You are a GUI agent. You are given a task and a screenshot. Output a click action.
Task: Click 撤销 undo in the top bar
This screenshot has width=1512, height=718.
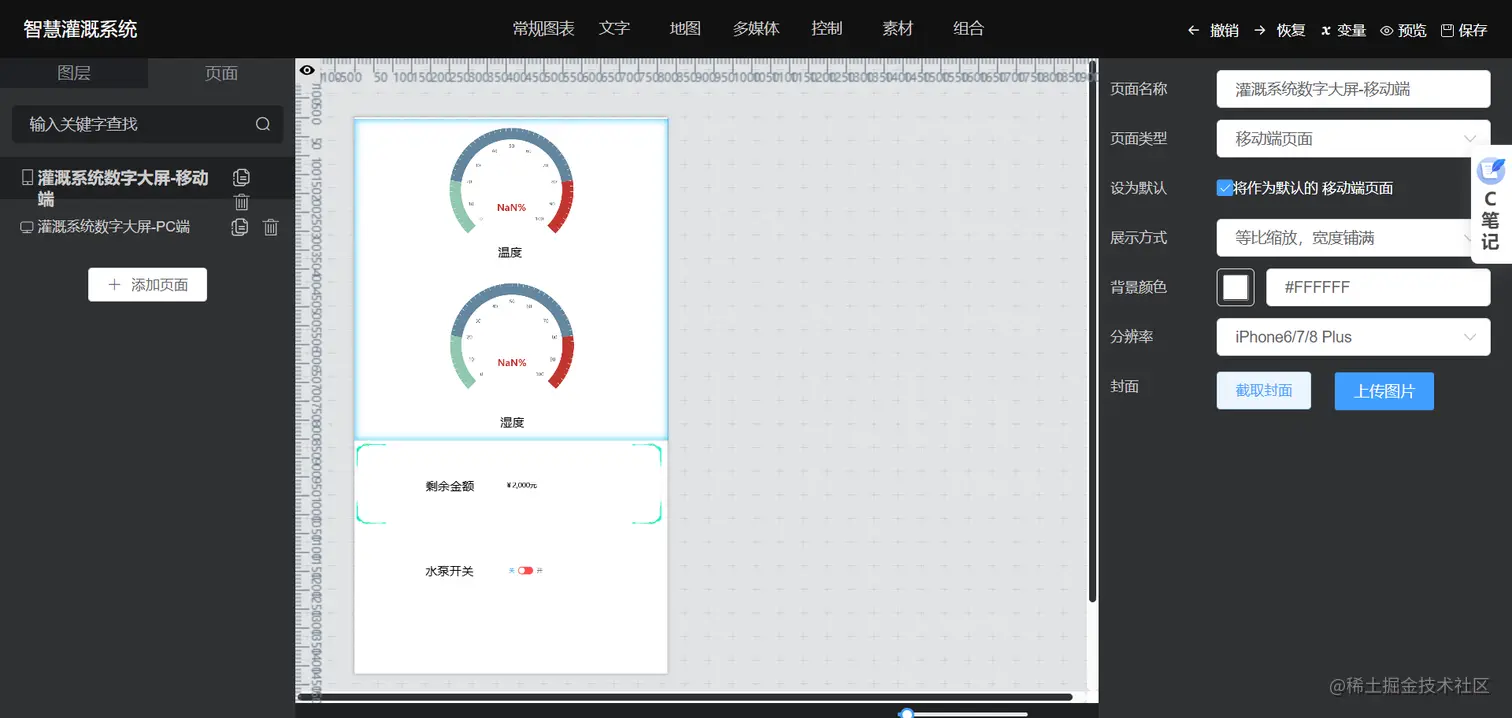[x=1213, y=30]
